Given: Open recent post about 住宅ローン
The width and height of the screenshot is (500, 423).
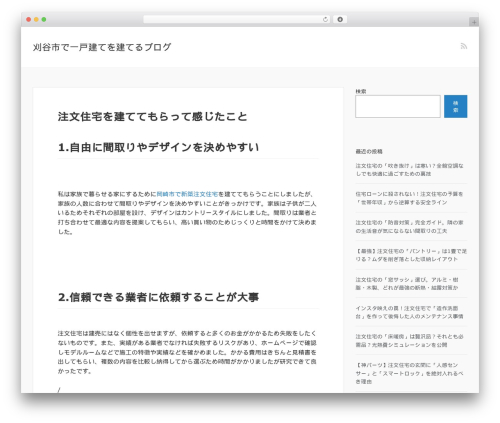Looking at the screenshot, I should pyautogui.click(x=409, y=198).
